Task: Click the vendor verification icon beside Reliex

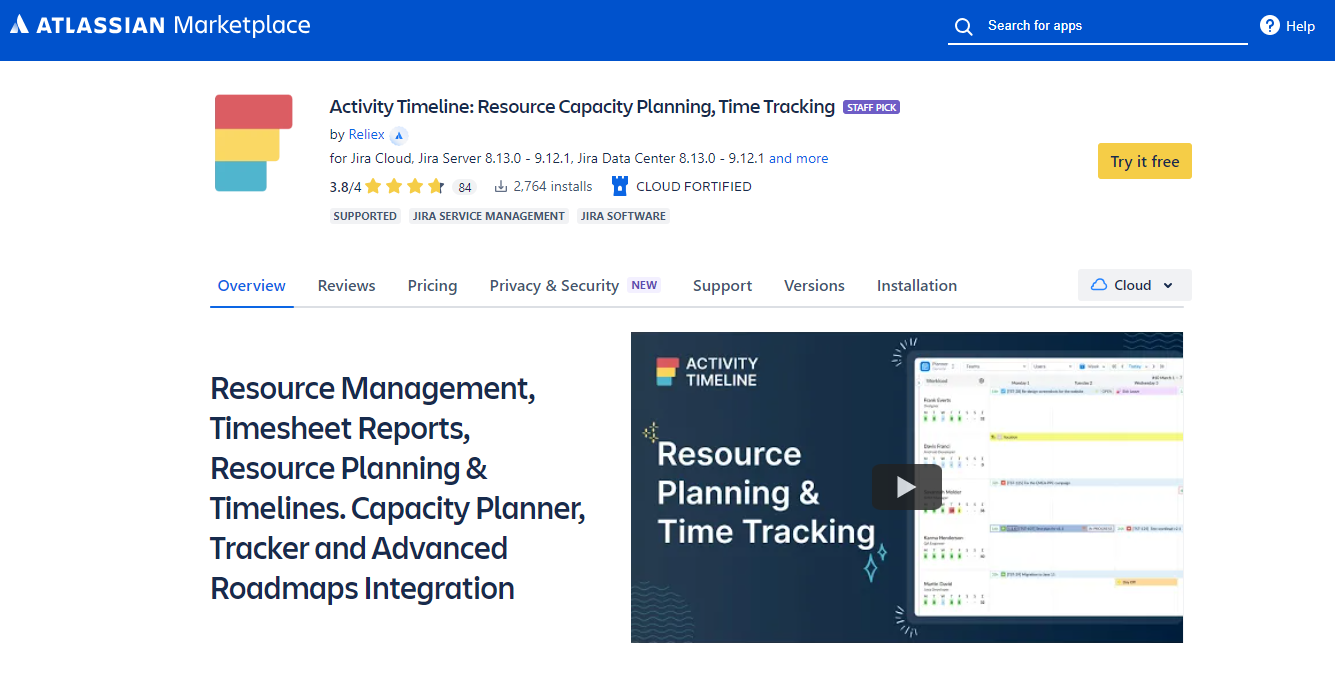Action: pos(398,134)
